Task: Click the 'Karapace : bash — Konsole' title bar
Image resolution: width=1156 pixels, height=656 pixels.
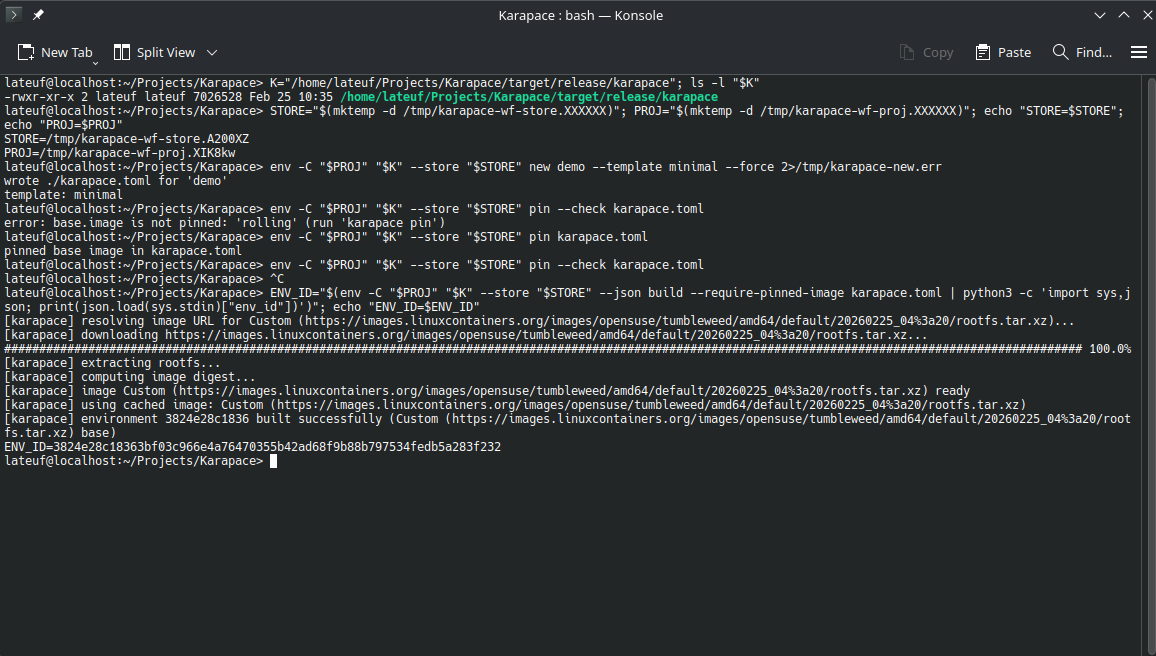Action: tap(580, 15)
